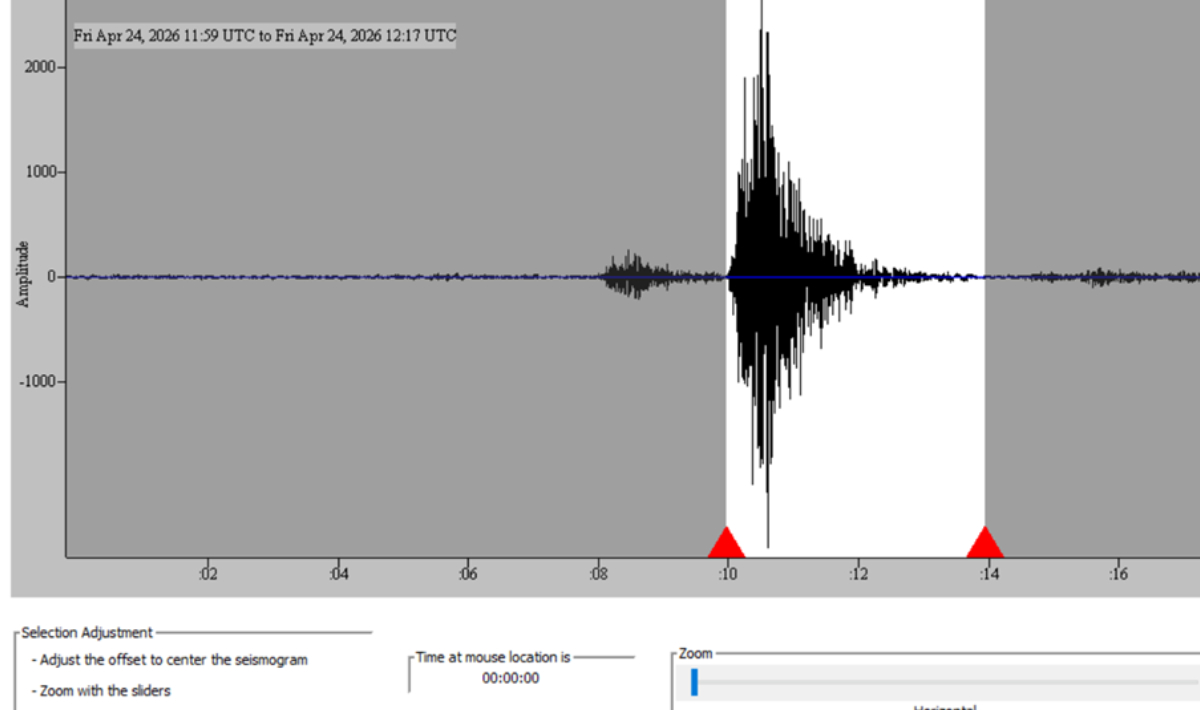This screenshot has height=710, width=1200.
Task: Click the :16 time axis label
Action: [x=1117, y=574]
